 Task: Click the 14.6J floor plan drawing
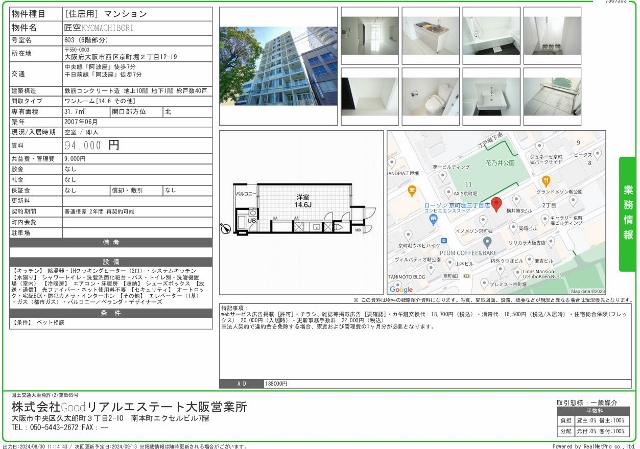coord(301,209)
